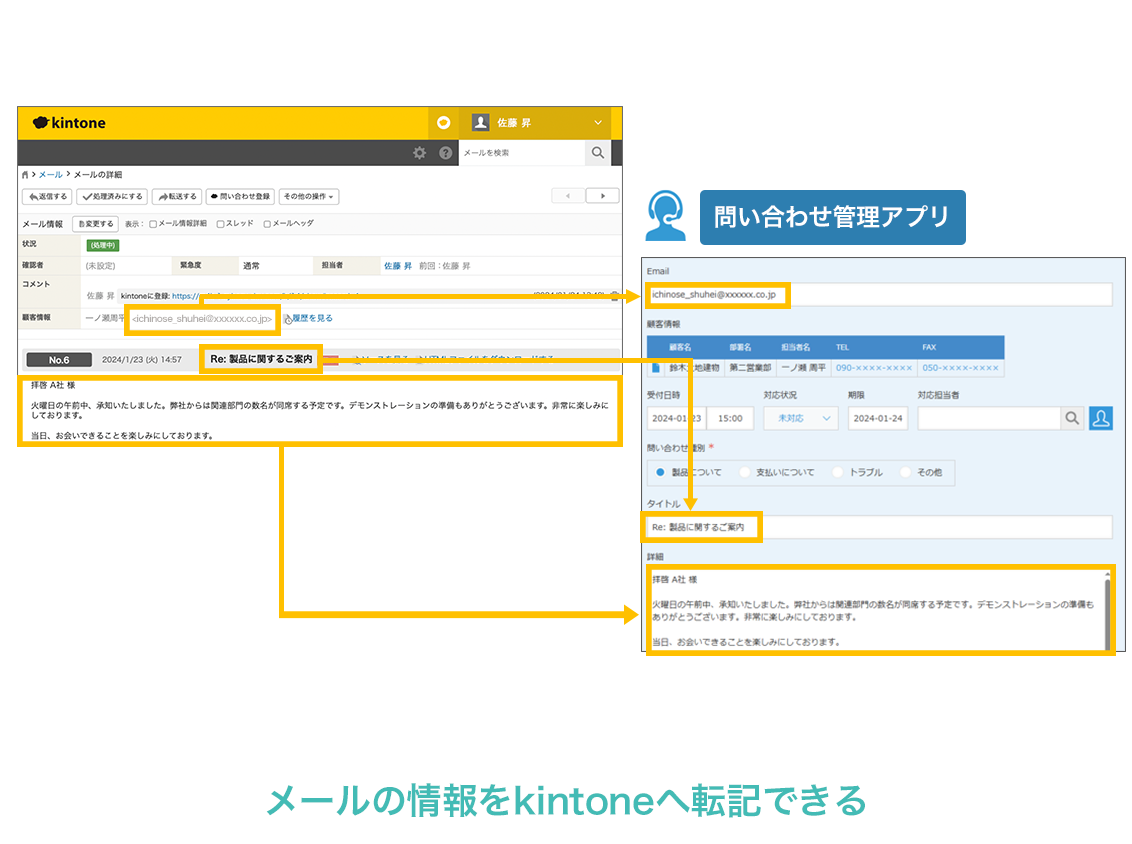
Task: Open the settings gear icon
Action: pyautogui.click(x=420, y=153)
